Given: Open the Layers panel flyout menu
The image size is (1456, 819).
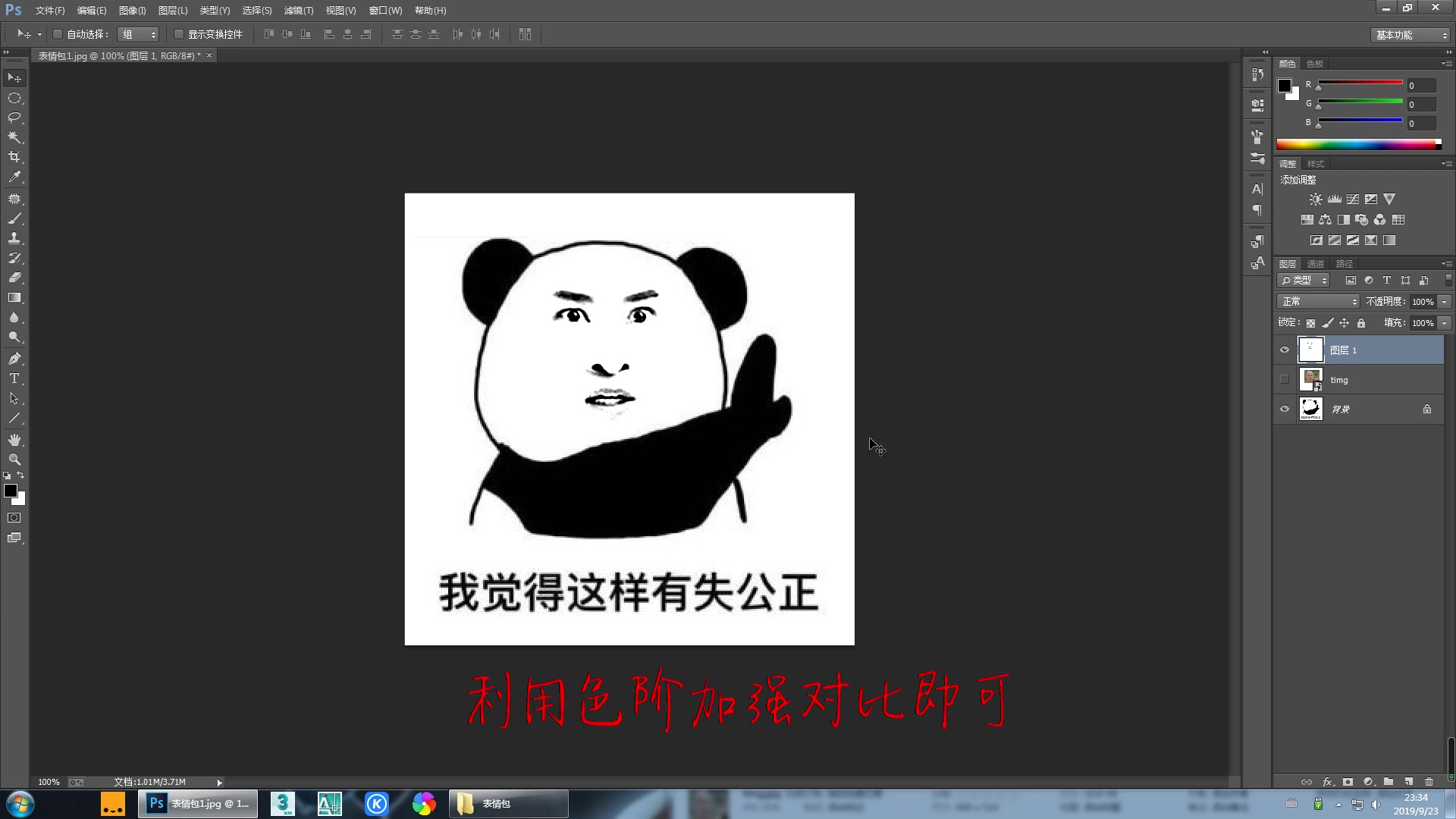Looking at the screenshot, I should point(1447,264).
